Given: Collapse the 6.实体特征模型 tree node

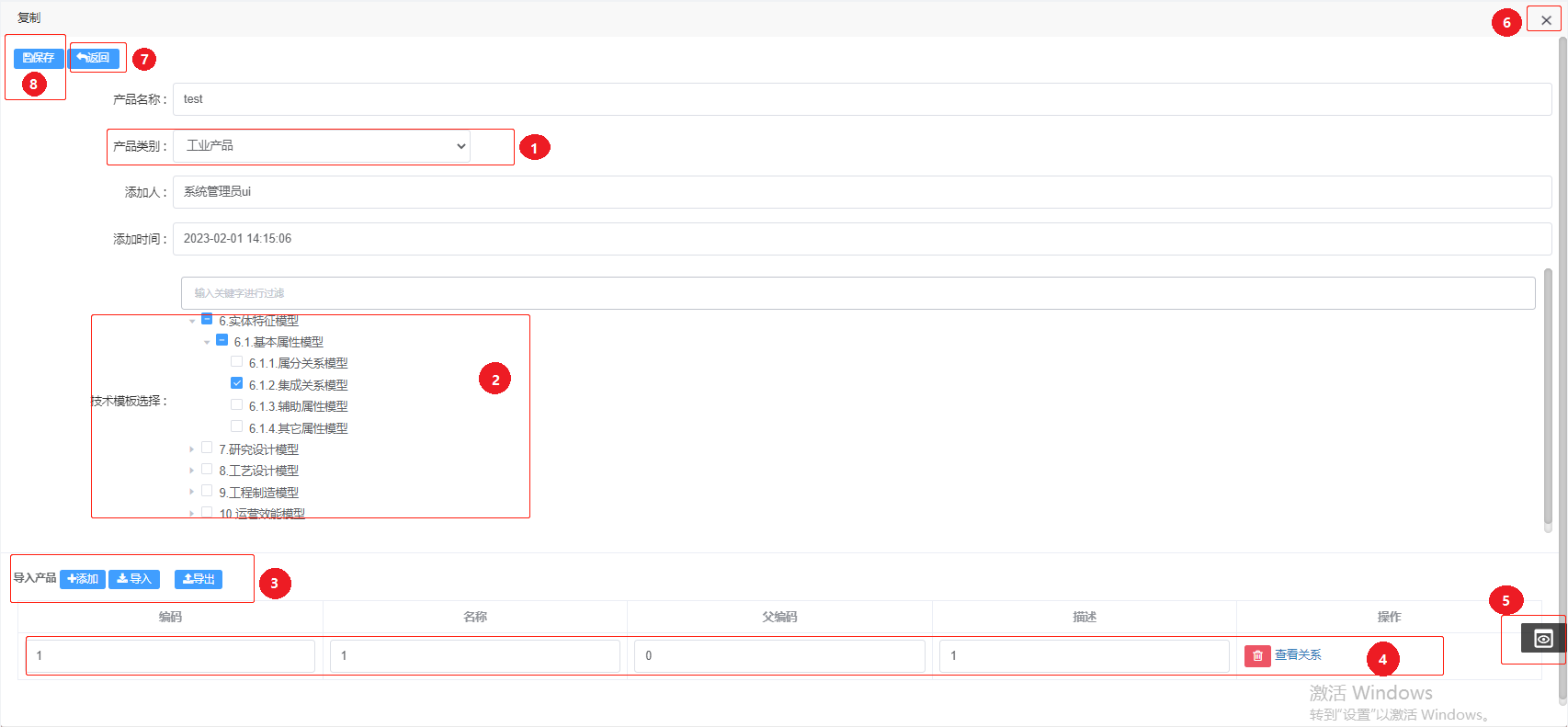Looking at the screenshot, I should (x=192, y=321).
